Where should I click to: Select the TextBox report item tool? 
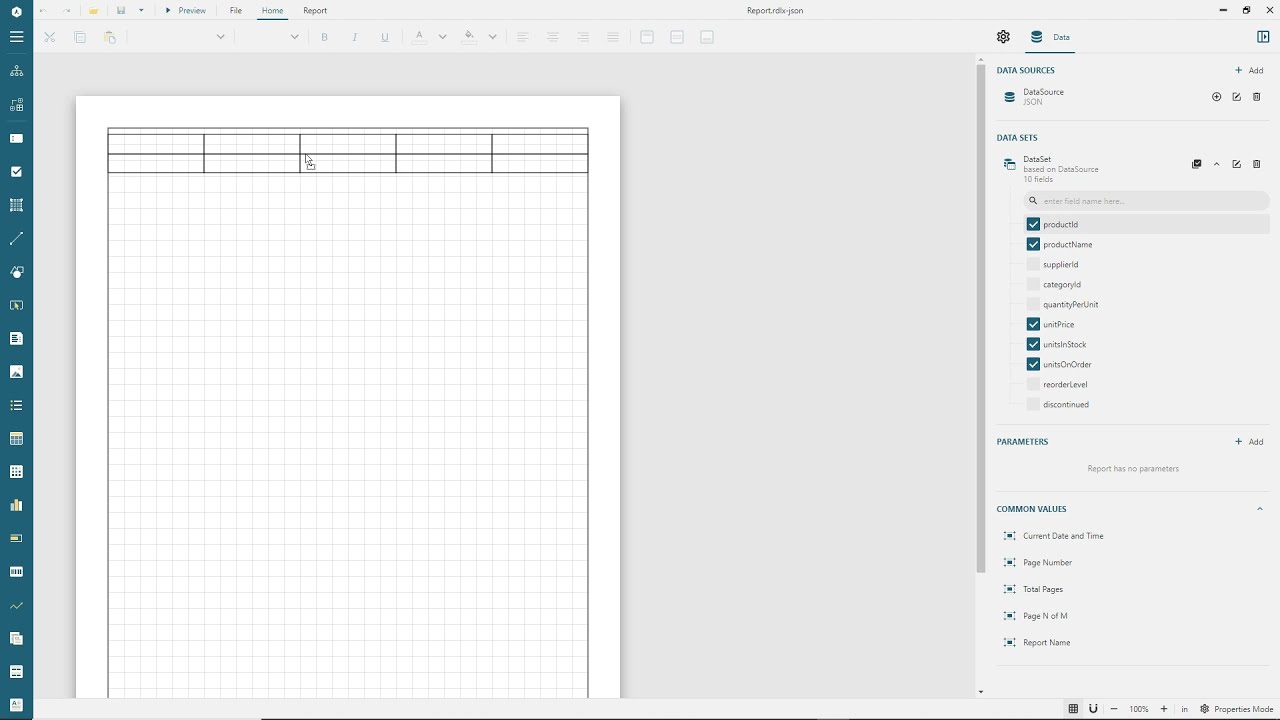pyautogui.click(x=16, y=138)
